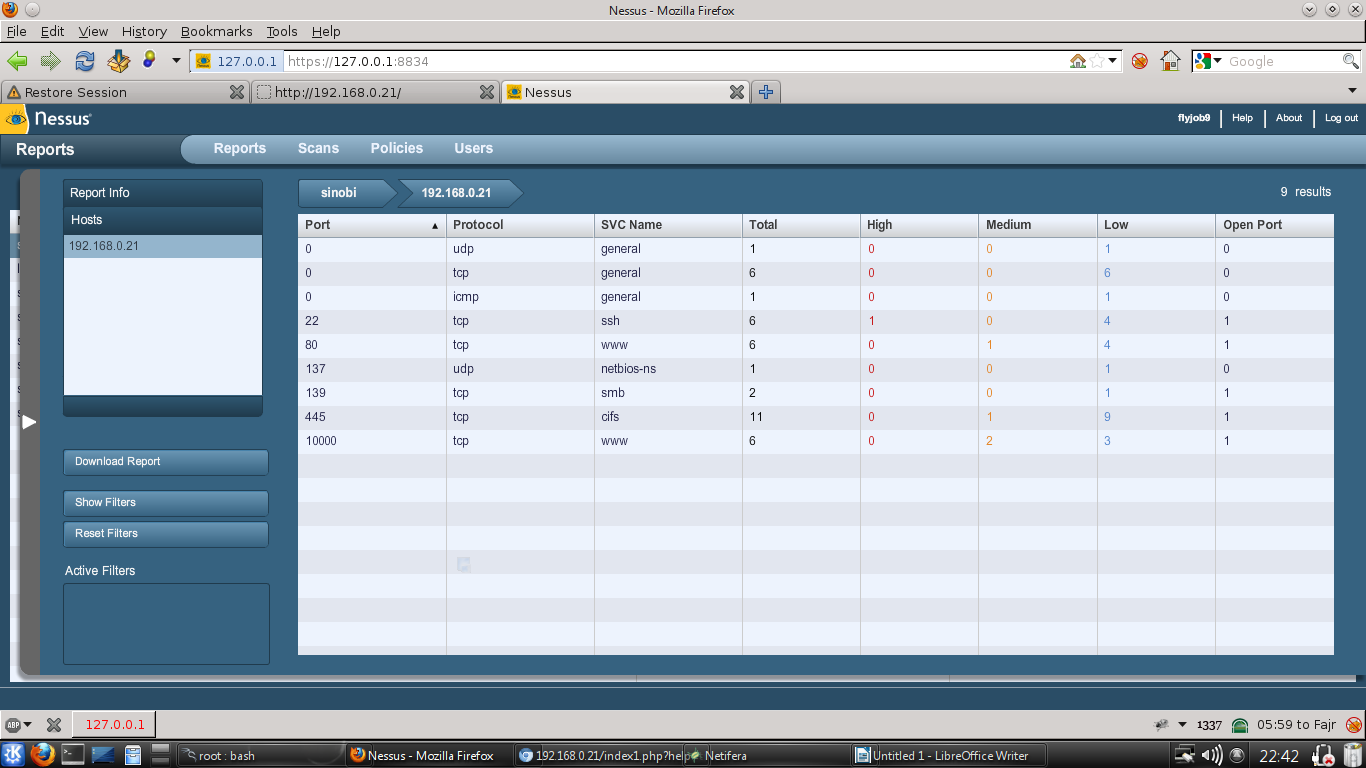Open the Nessus Help link

pos(1242,118)
